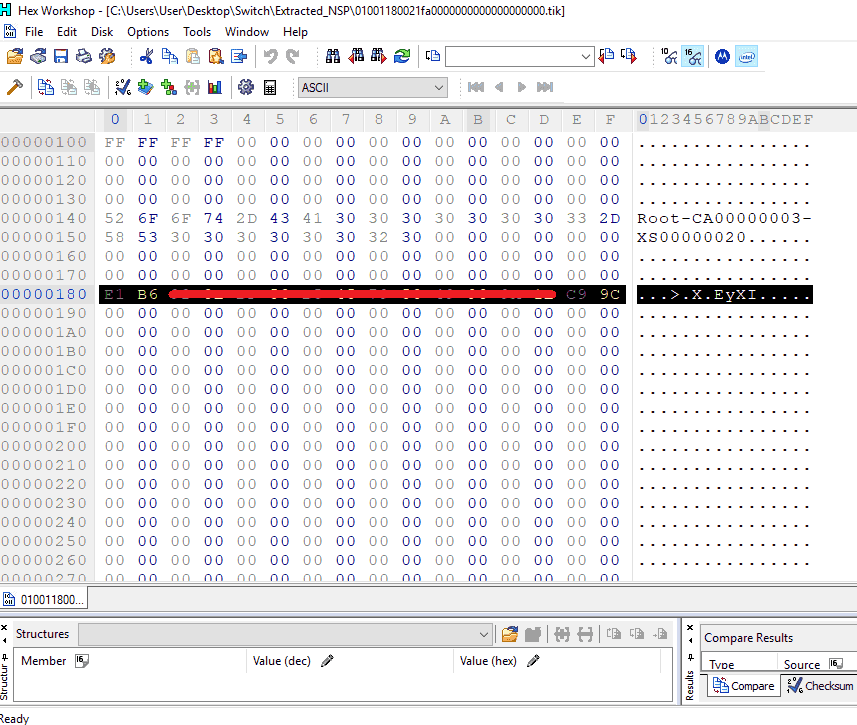Open the Edit menu
This screenshot has width=857, height=725.
coord(67,32)
